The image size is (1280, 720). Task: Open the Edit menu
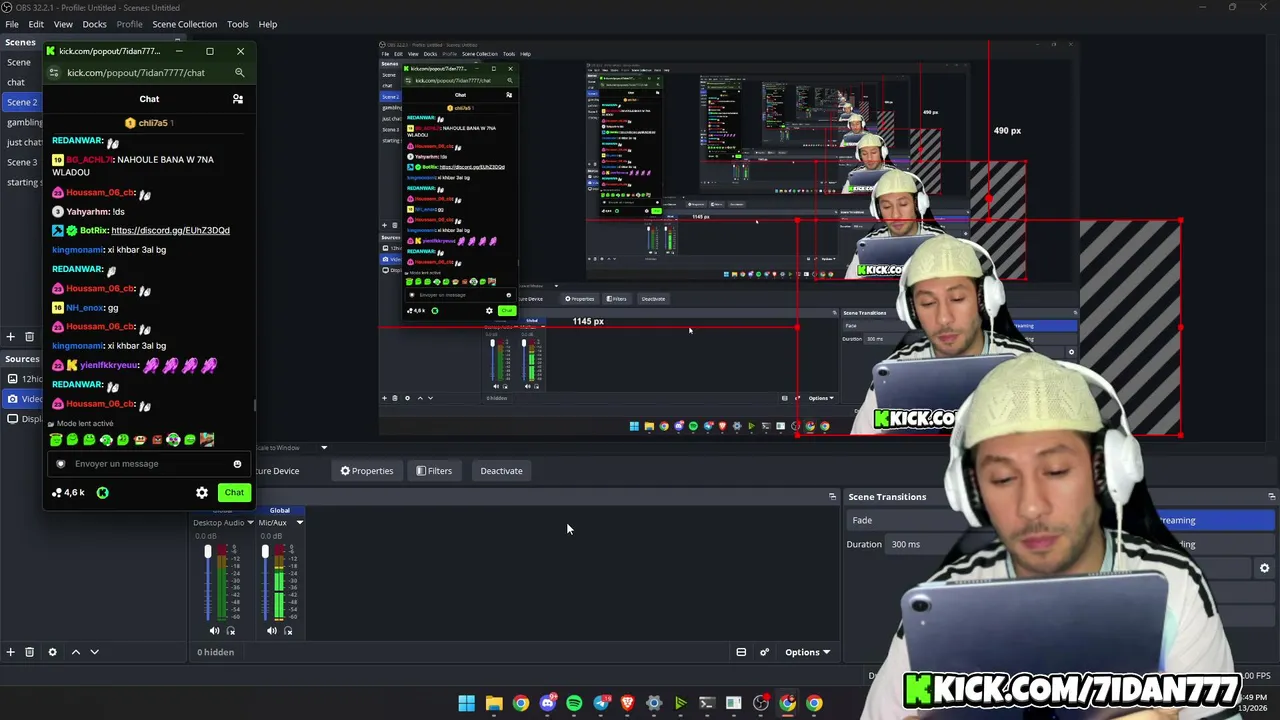(x=36, y=24)
